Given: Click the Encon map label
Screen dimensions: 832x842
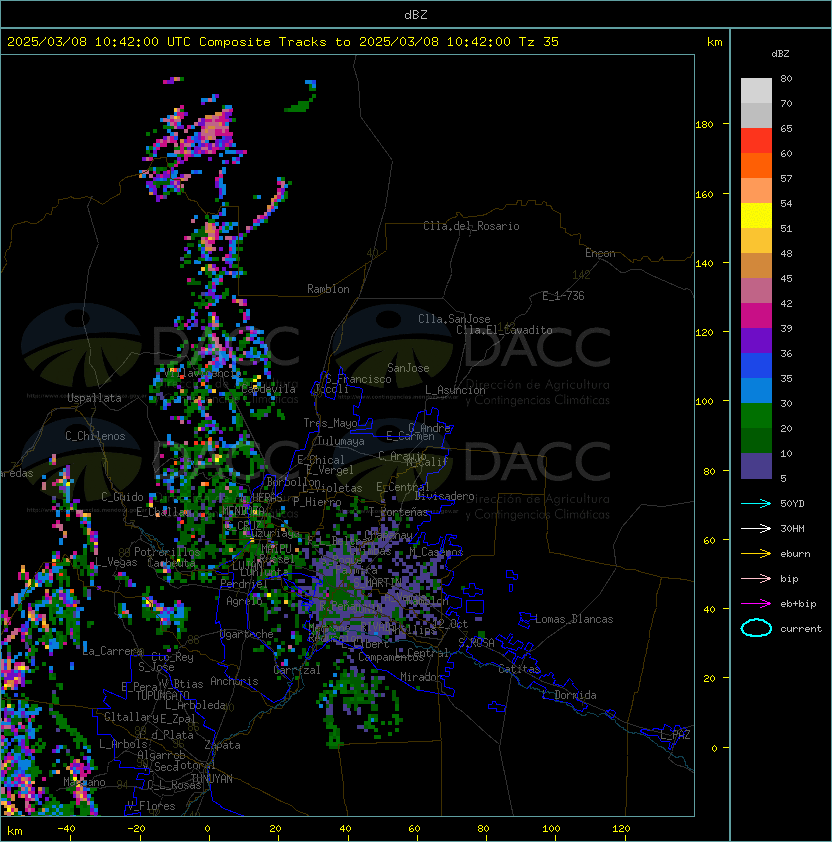Looking at the screenshot, I should 600,253.
